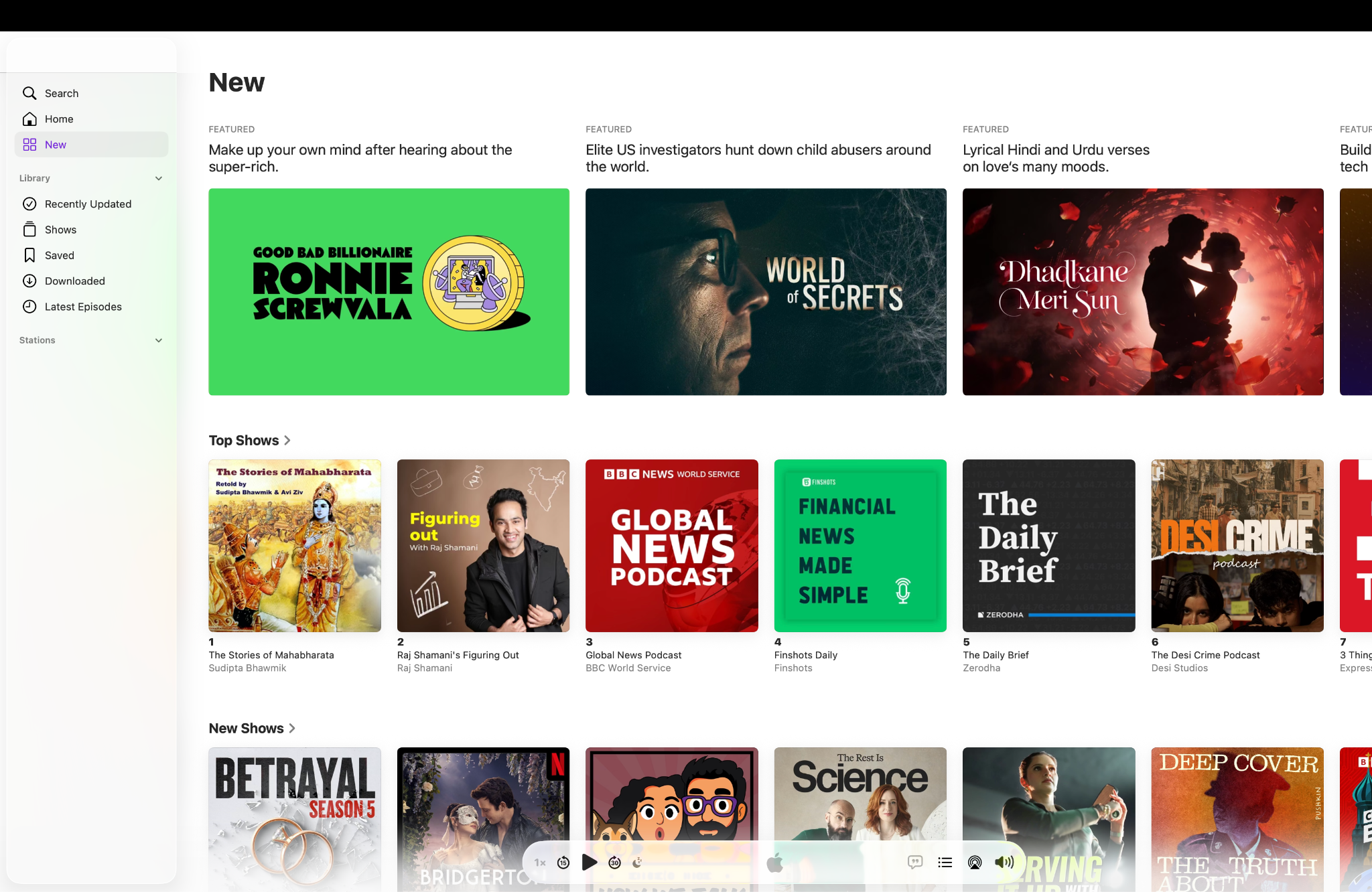Image resolution: width=1372 pixels, height=892 pixels.
Task: Open the full Top Shows list
Action: [x=250, y=440]
